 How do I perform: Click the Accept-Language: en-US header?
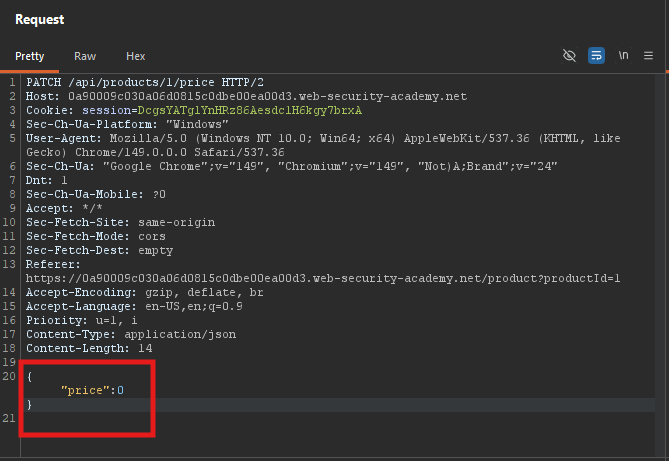134,306
